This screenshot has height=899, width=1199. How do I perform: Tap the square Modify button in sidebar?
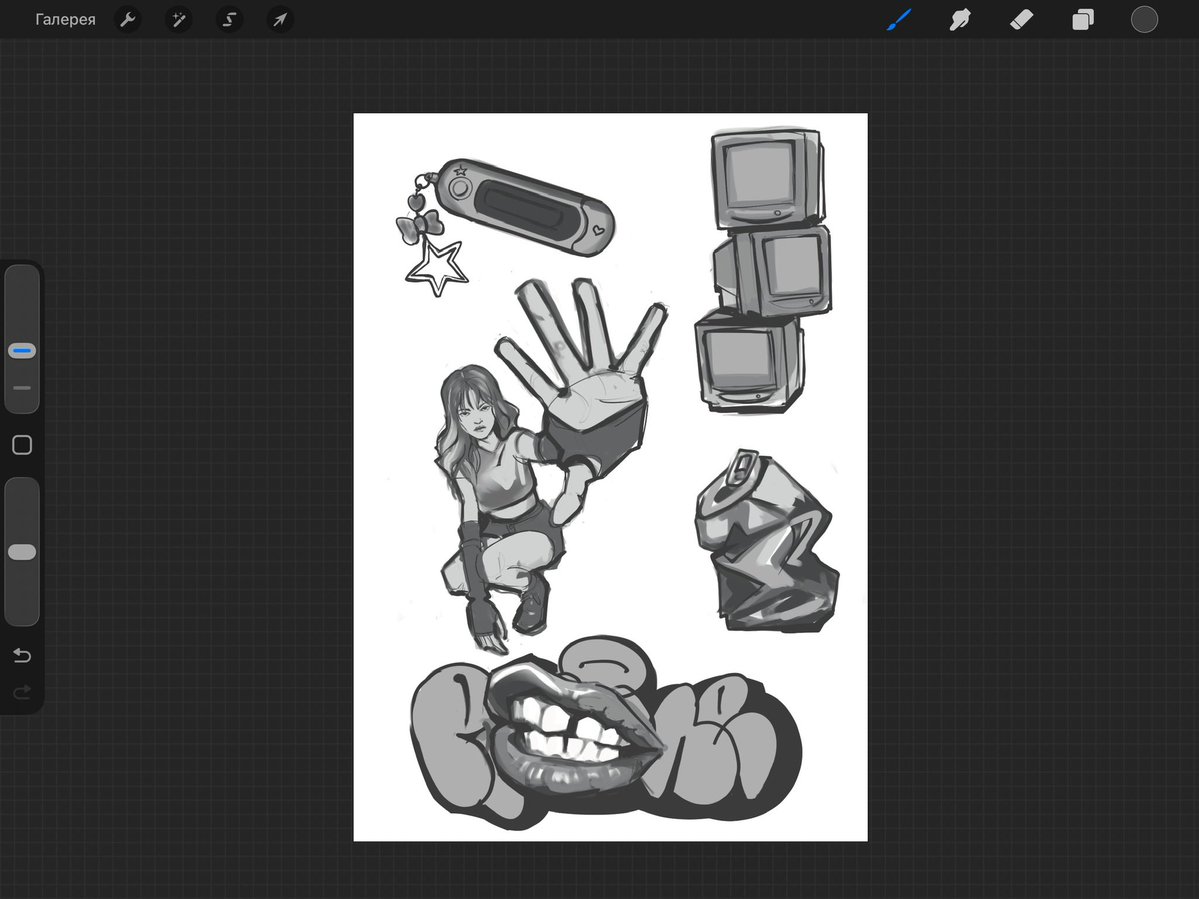[22, 445]
